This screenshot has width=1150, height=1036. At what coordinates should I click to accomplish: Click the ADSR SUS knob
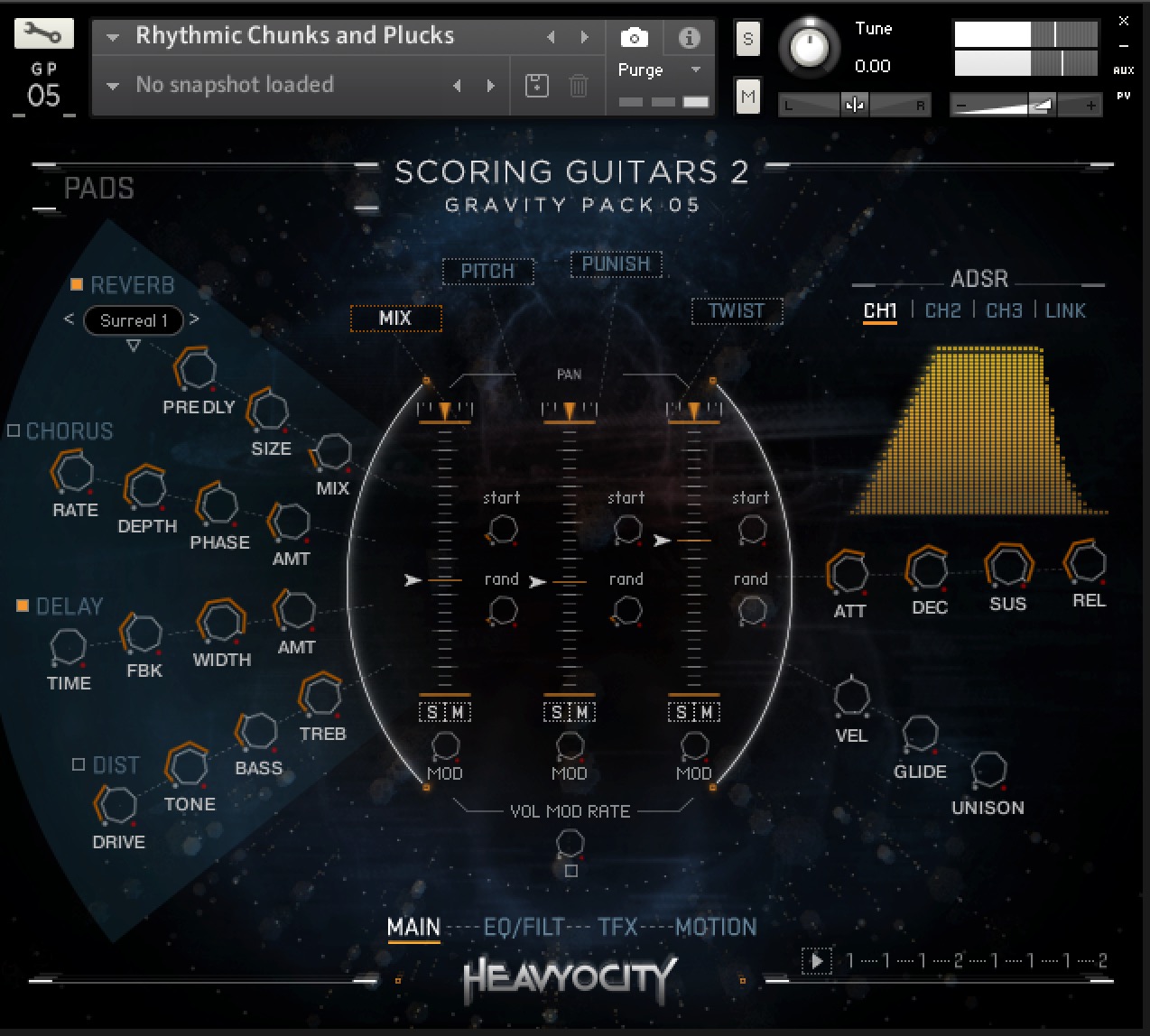point(1008,566)
